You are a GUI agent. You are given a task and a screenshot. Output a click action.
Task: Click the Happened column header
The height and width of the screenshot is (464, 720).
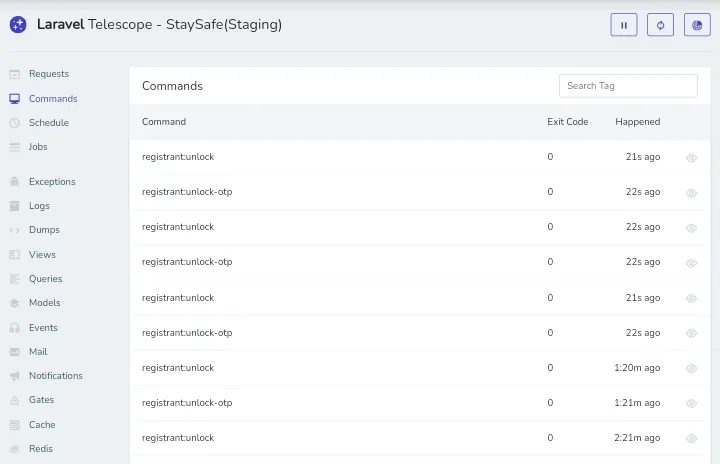click(637, 122)
